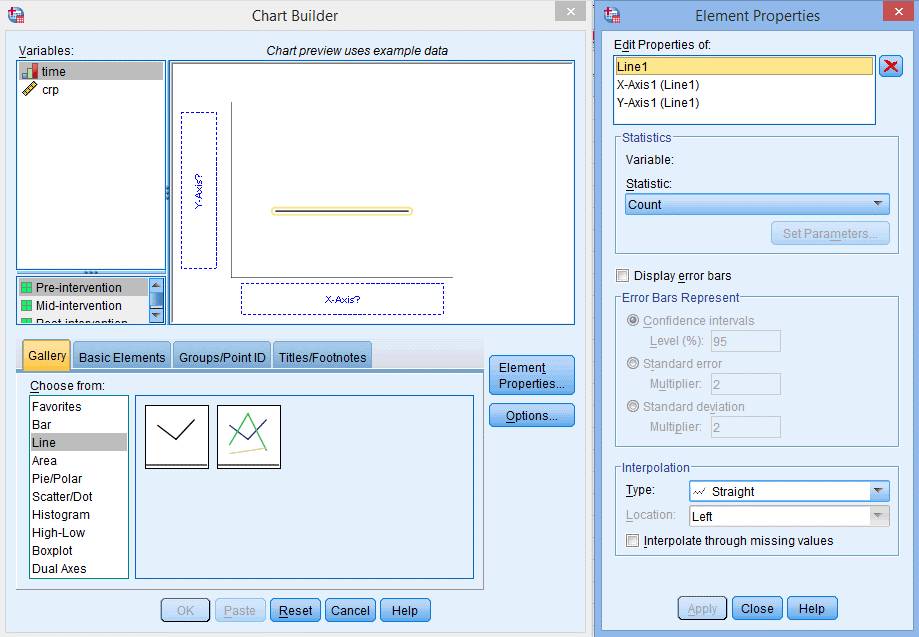The image size is (919, 637).
Task: Click the category list scroll down arrow
Action: [156, 315]
